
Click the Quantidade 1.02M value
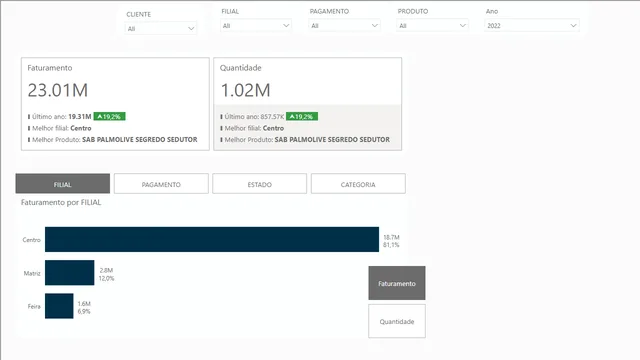click(245, 90)
